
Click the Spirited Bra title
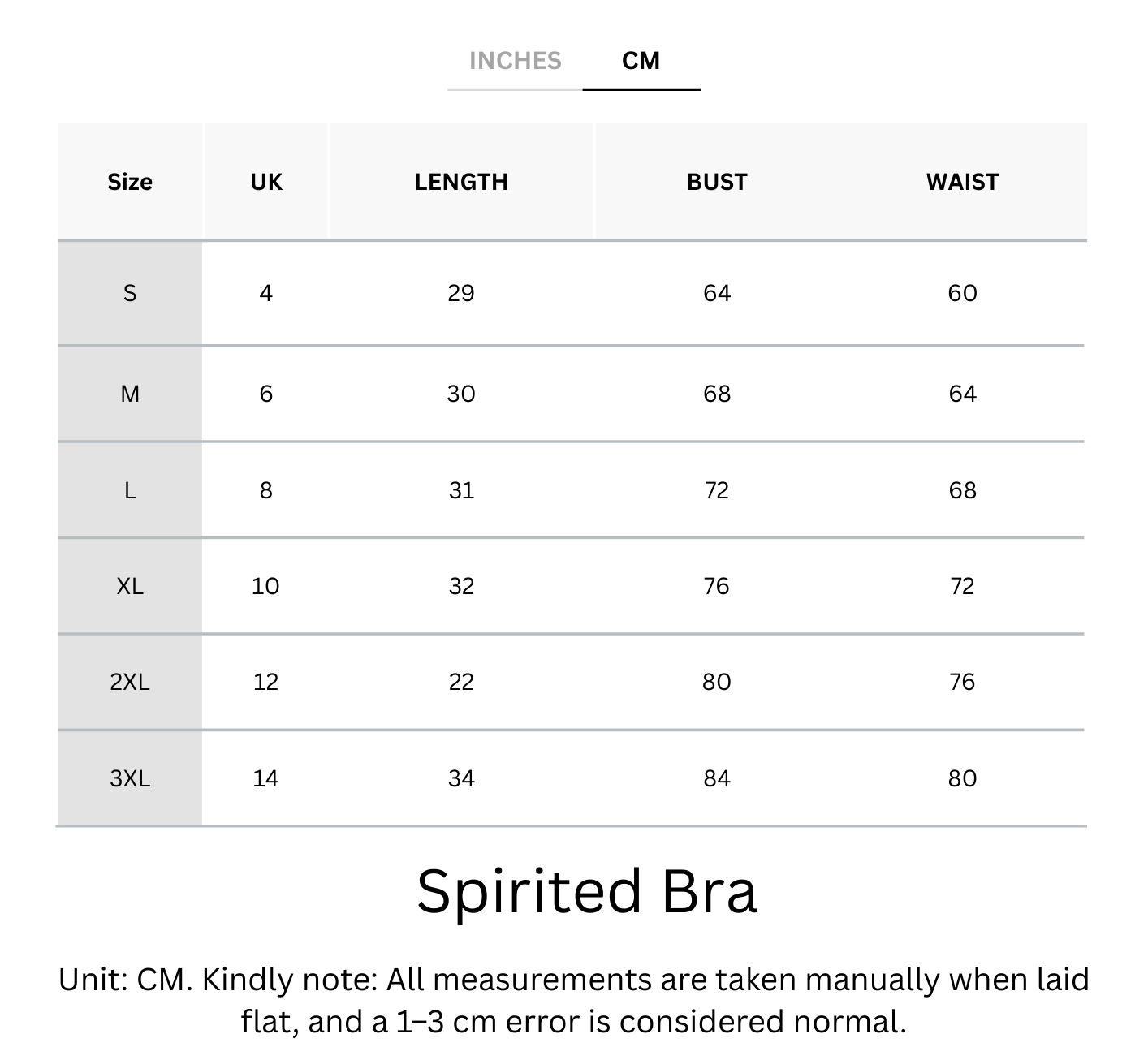pyautogui.click(x=586, y=891)
